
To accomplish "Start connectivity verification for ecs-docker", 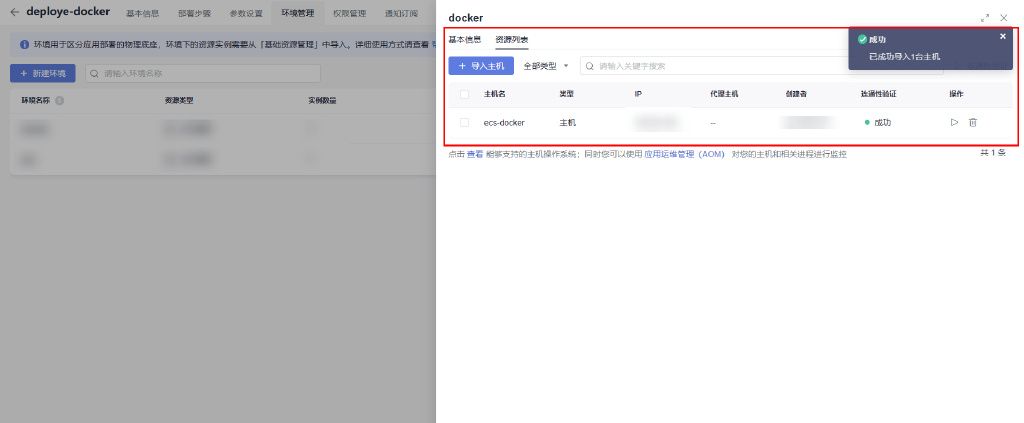I will pyautogui.click(x=954, y=122).
